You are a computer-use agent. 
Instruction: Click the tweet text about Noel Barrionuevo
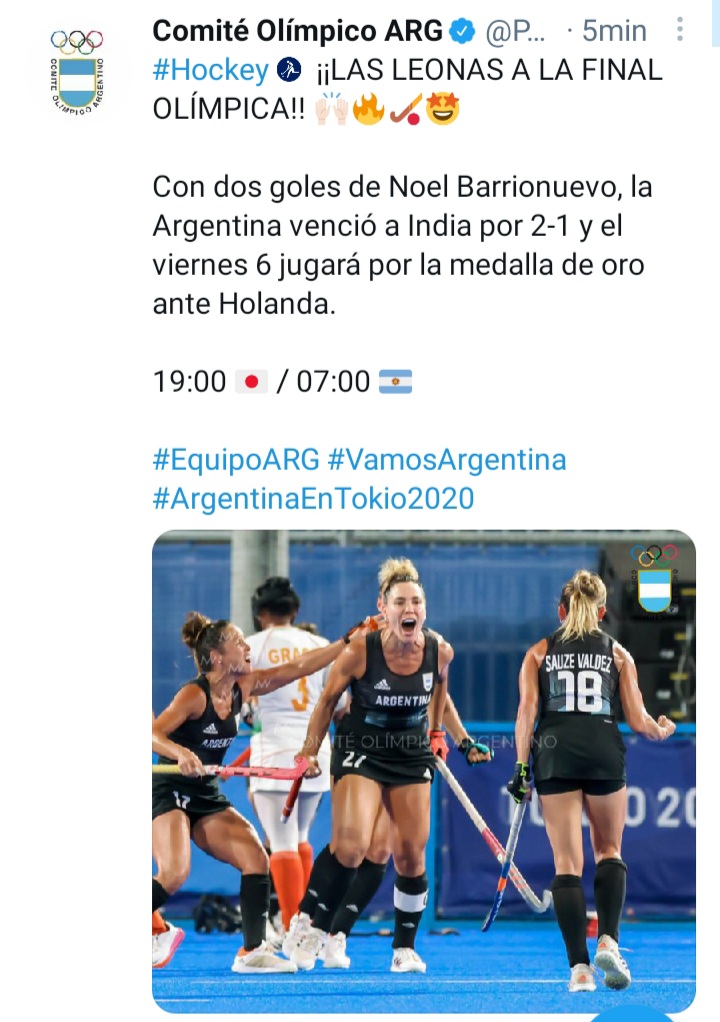pyautogui.click(x=402, y=245)
